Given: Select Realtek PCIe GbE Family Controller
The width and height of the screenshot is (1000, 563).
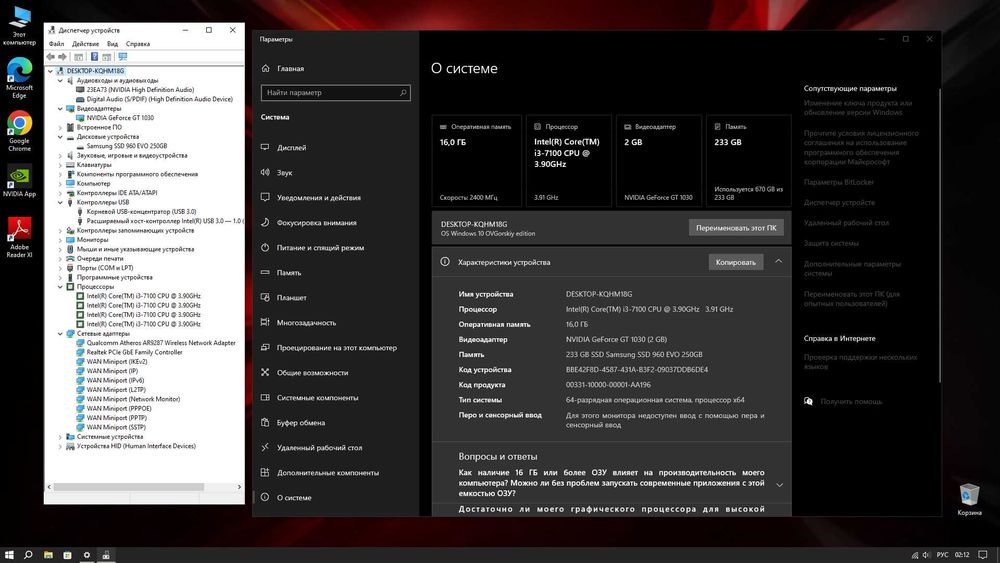Looking at the screenshot, I should point(134,352).
